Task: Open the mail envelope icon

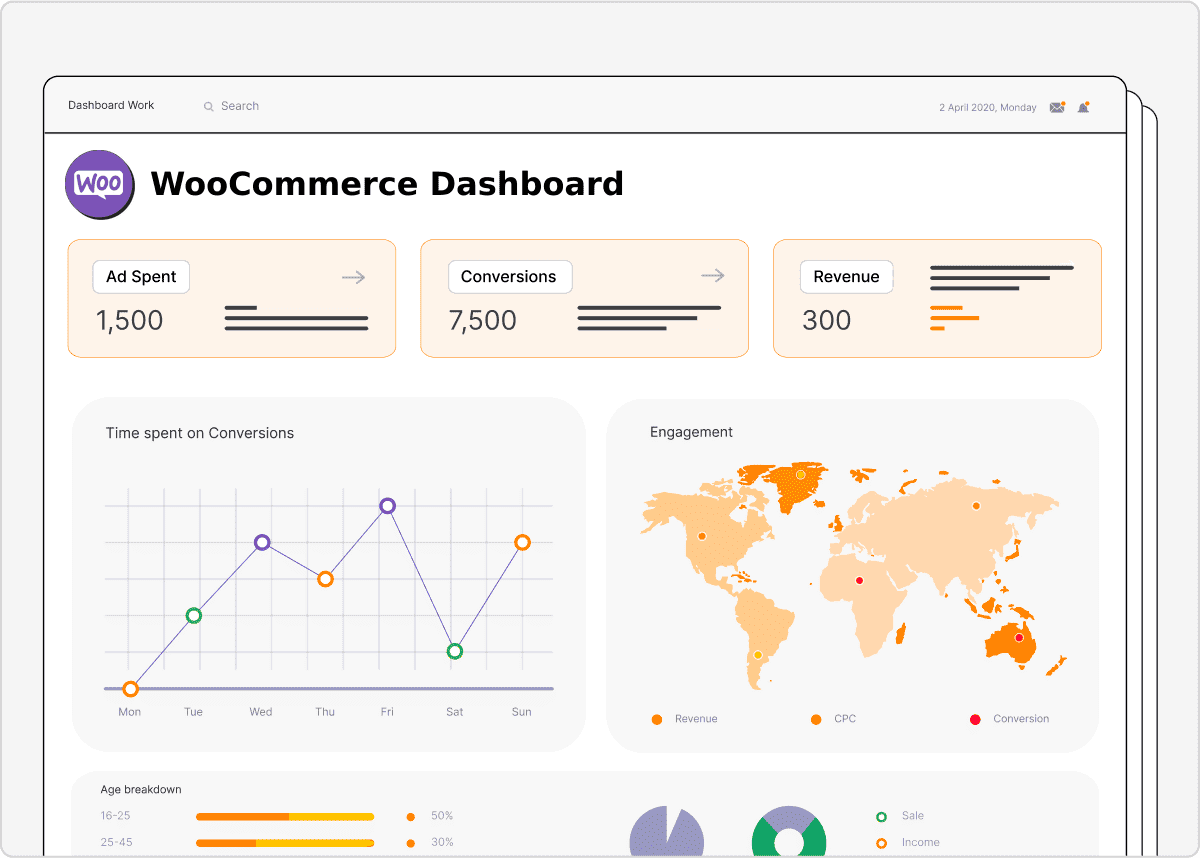Action: click(1057, 107)
